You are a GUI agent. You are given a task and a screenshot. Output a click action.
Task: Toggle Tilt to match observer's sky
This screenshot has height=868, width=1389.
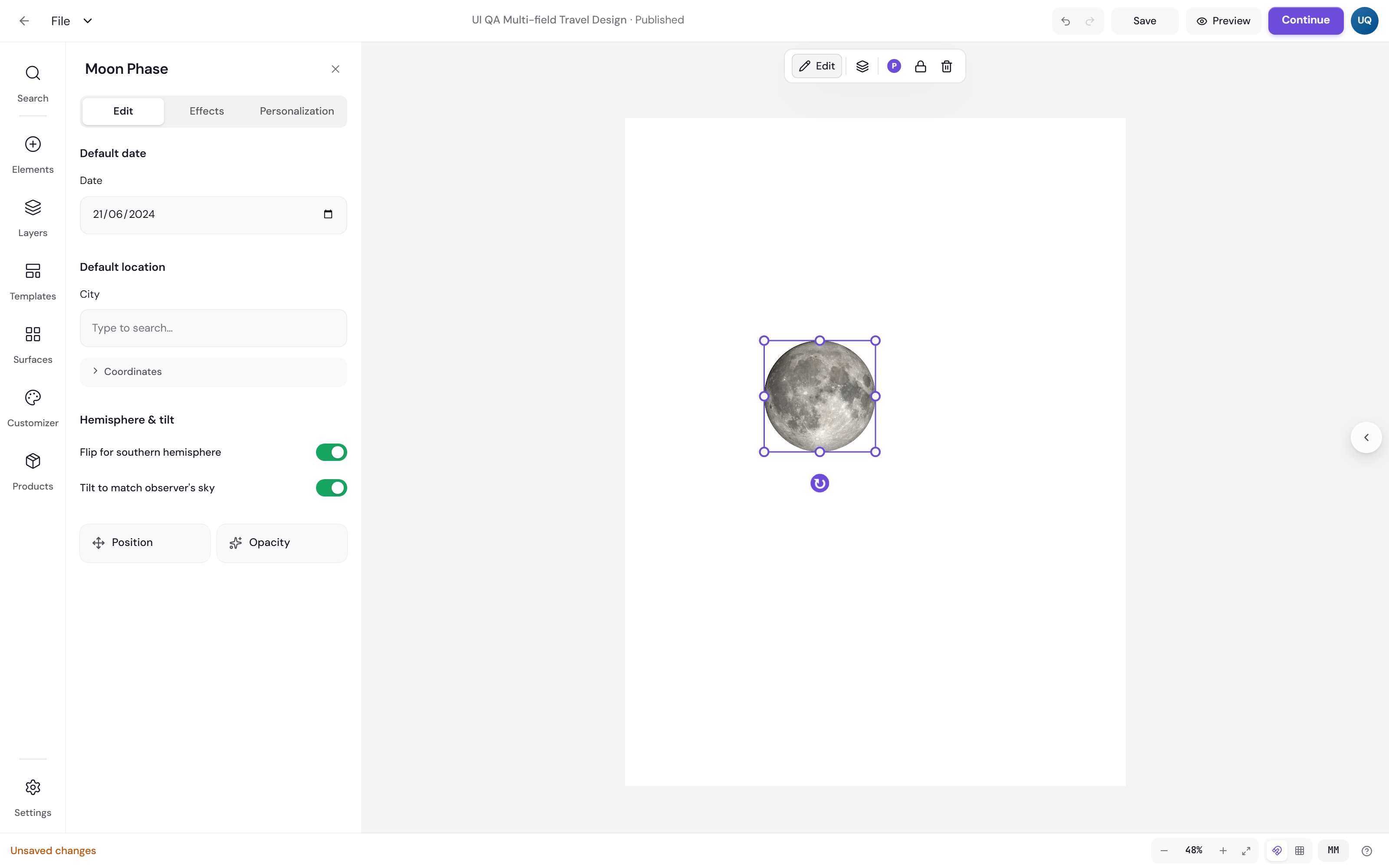(331, 488)
